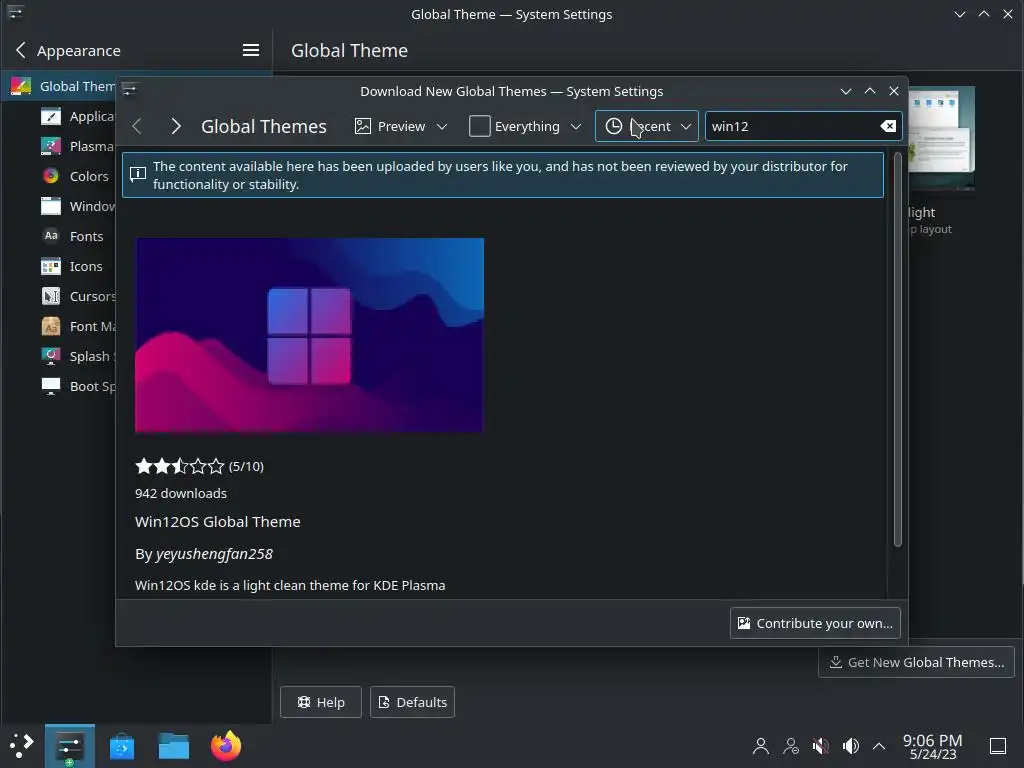1024x768 pixels.
Task: Click the Win12OS Global Theme title
Action: [217, 522]
